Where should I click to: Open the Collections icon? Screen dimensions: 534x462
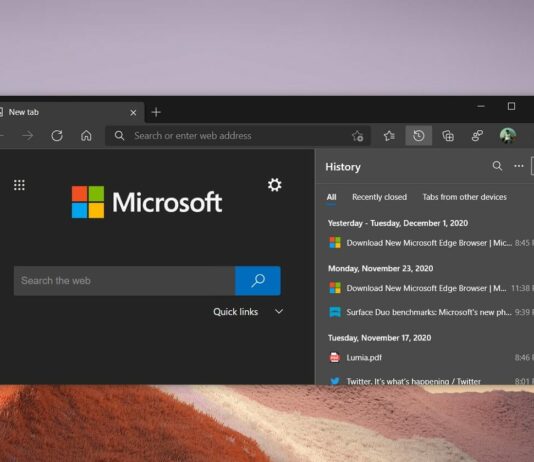click(x=448, y=136)
